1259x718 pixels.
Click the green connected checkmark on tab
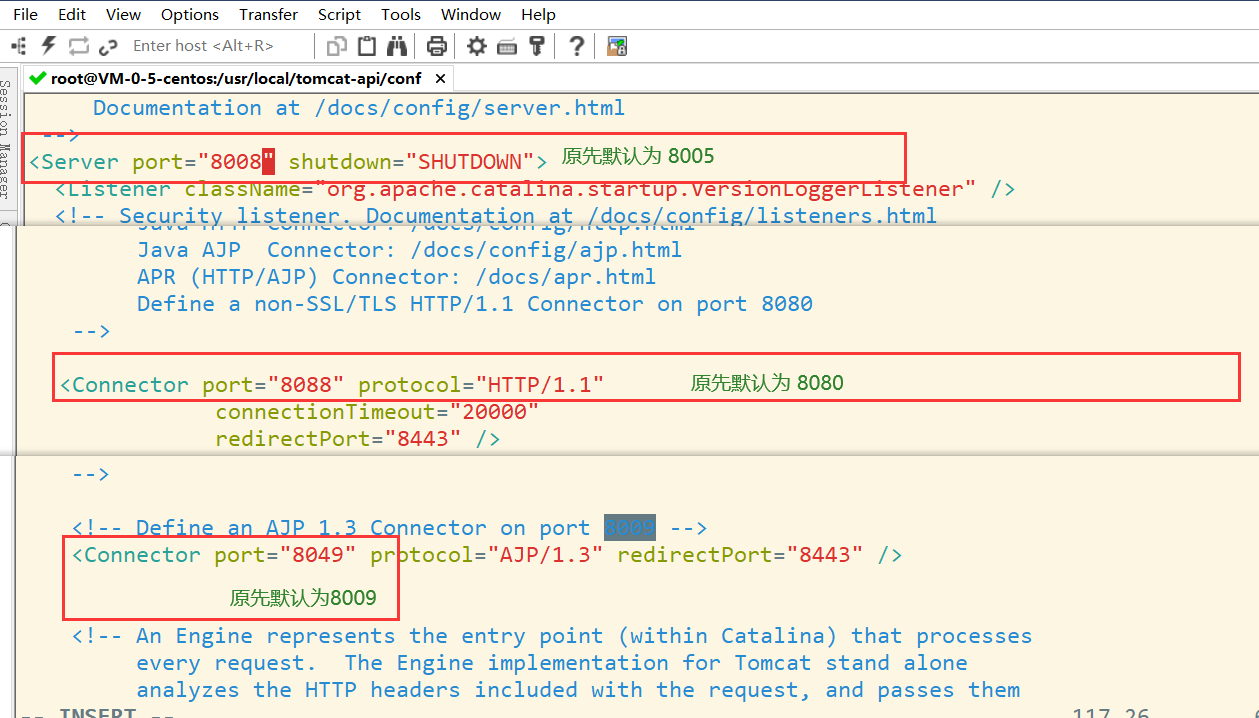click(x=38, y=78)
